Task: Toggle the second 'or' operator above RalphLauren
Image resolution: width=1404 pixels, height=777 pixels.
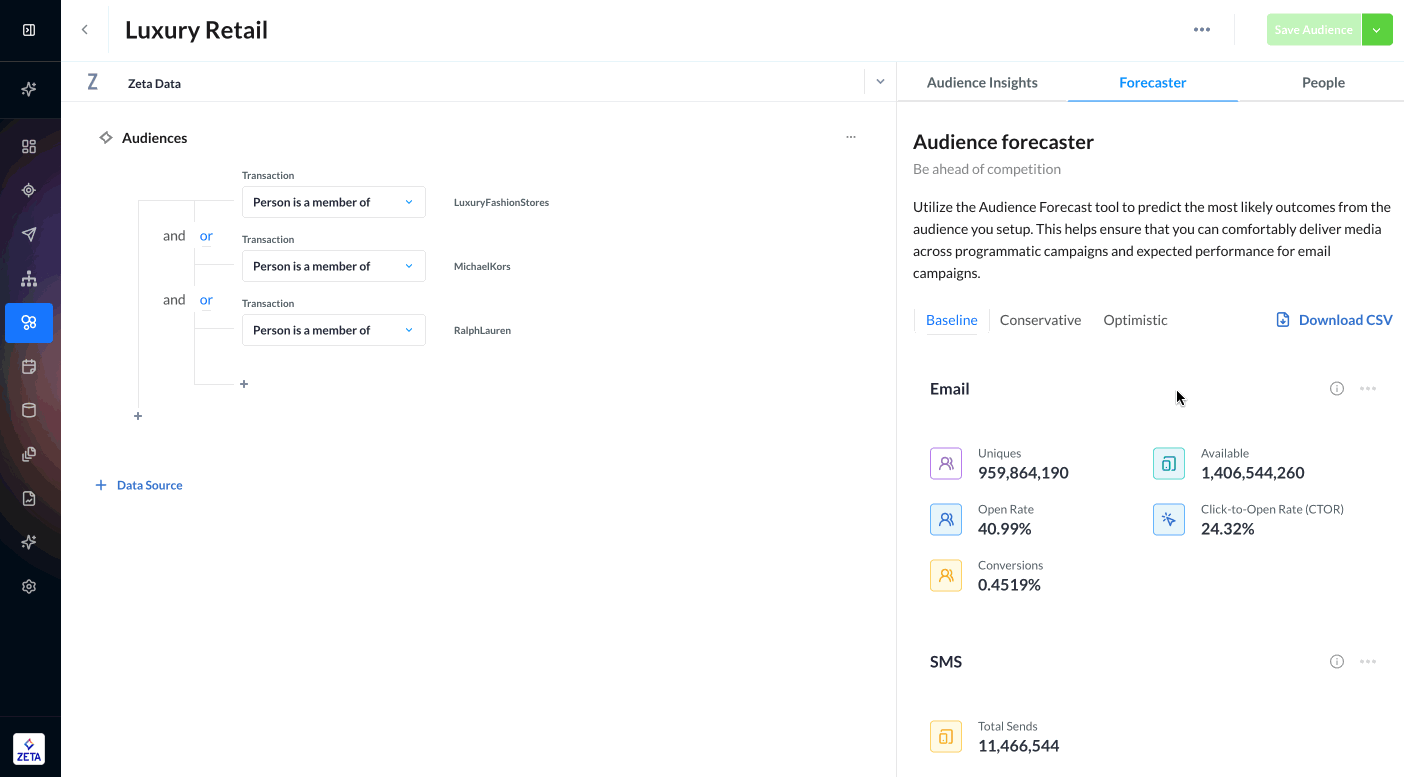Action: pyautogui.click(x=206, y=300)
